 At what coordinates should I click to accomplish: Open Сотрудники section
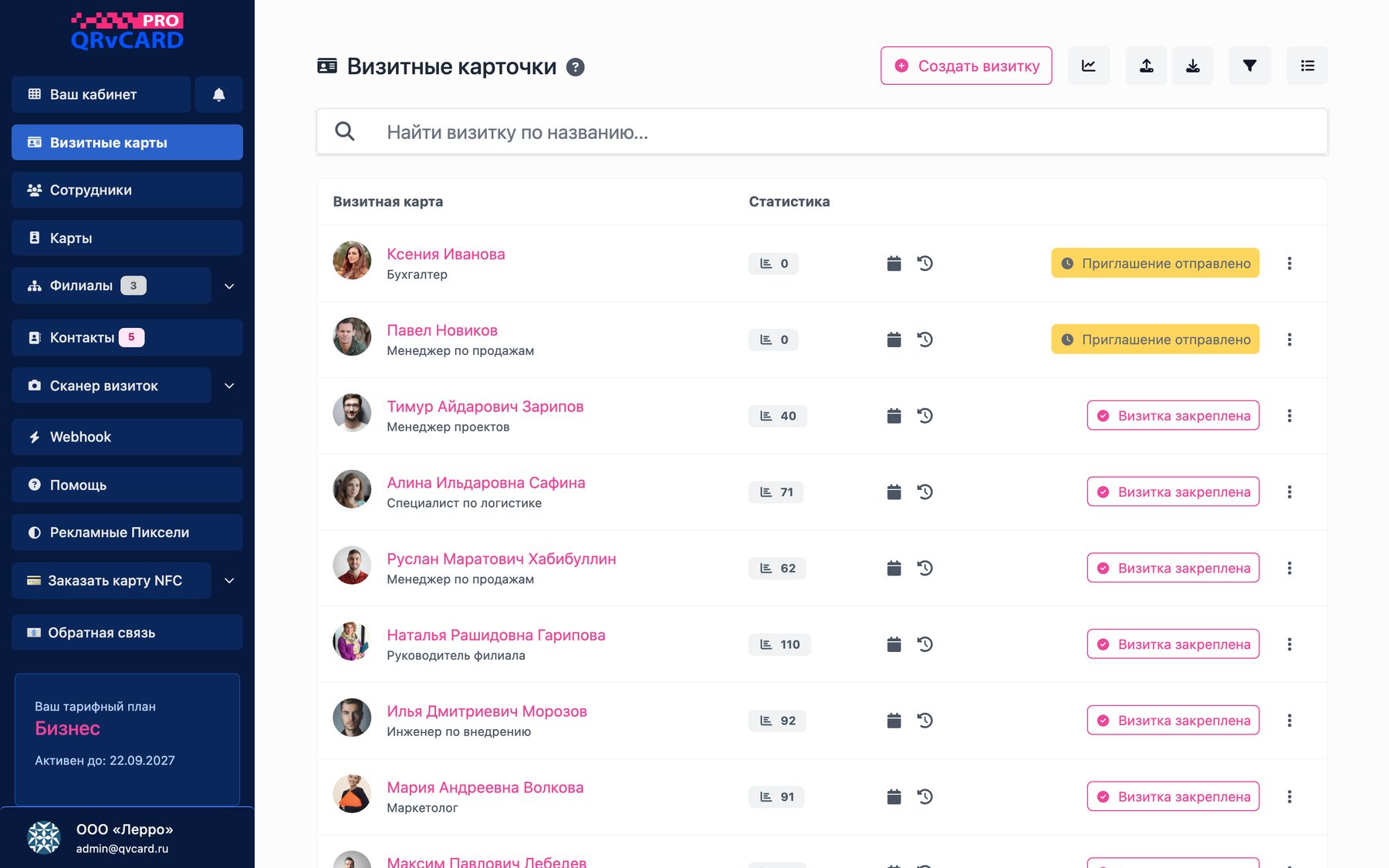[127, 190]
